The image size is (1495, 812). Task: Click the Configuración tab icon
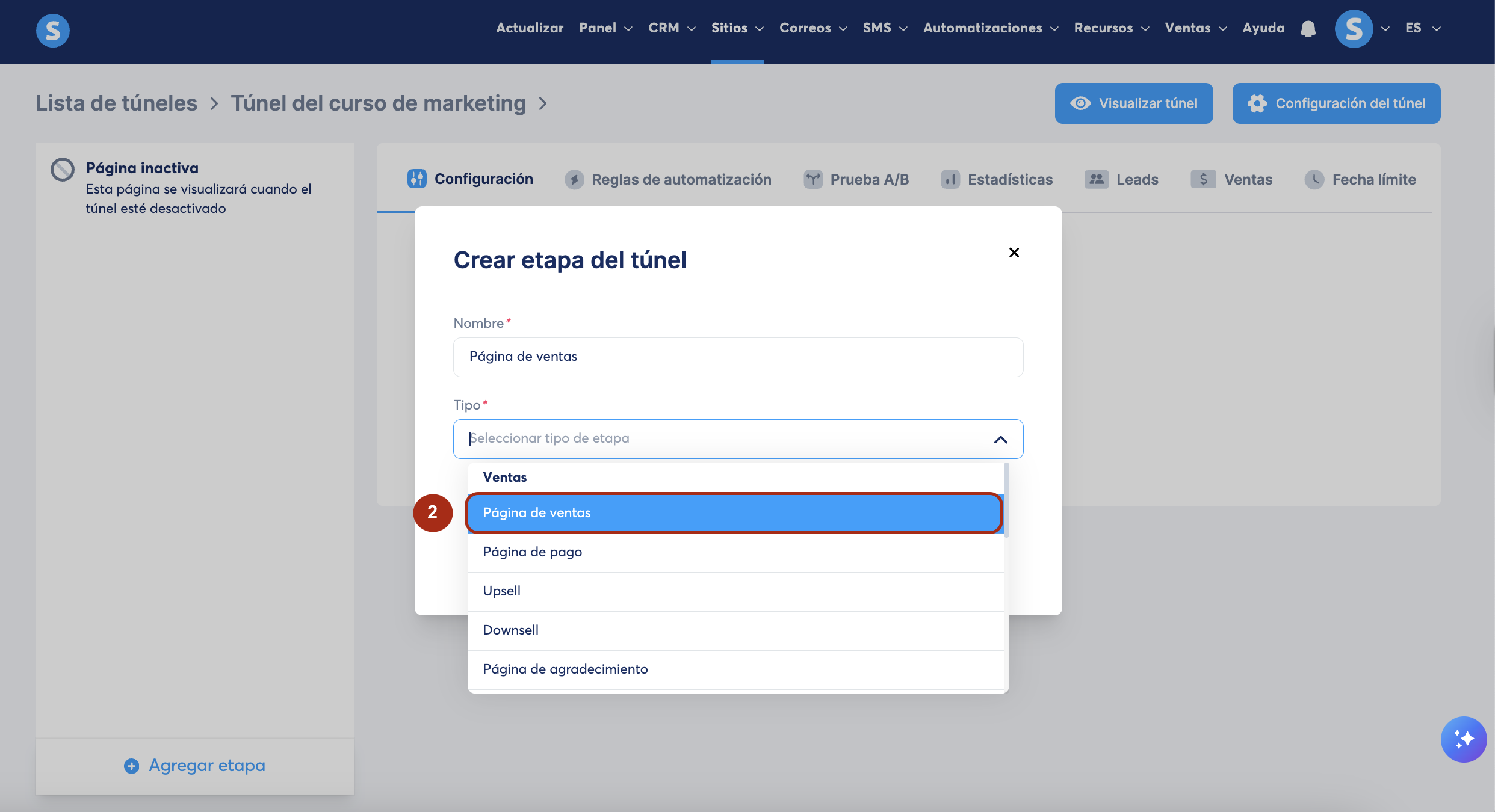coord(416,179)
